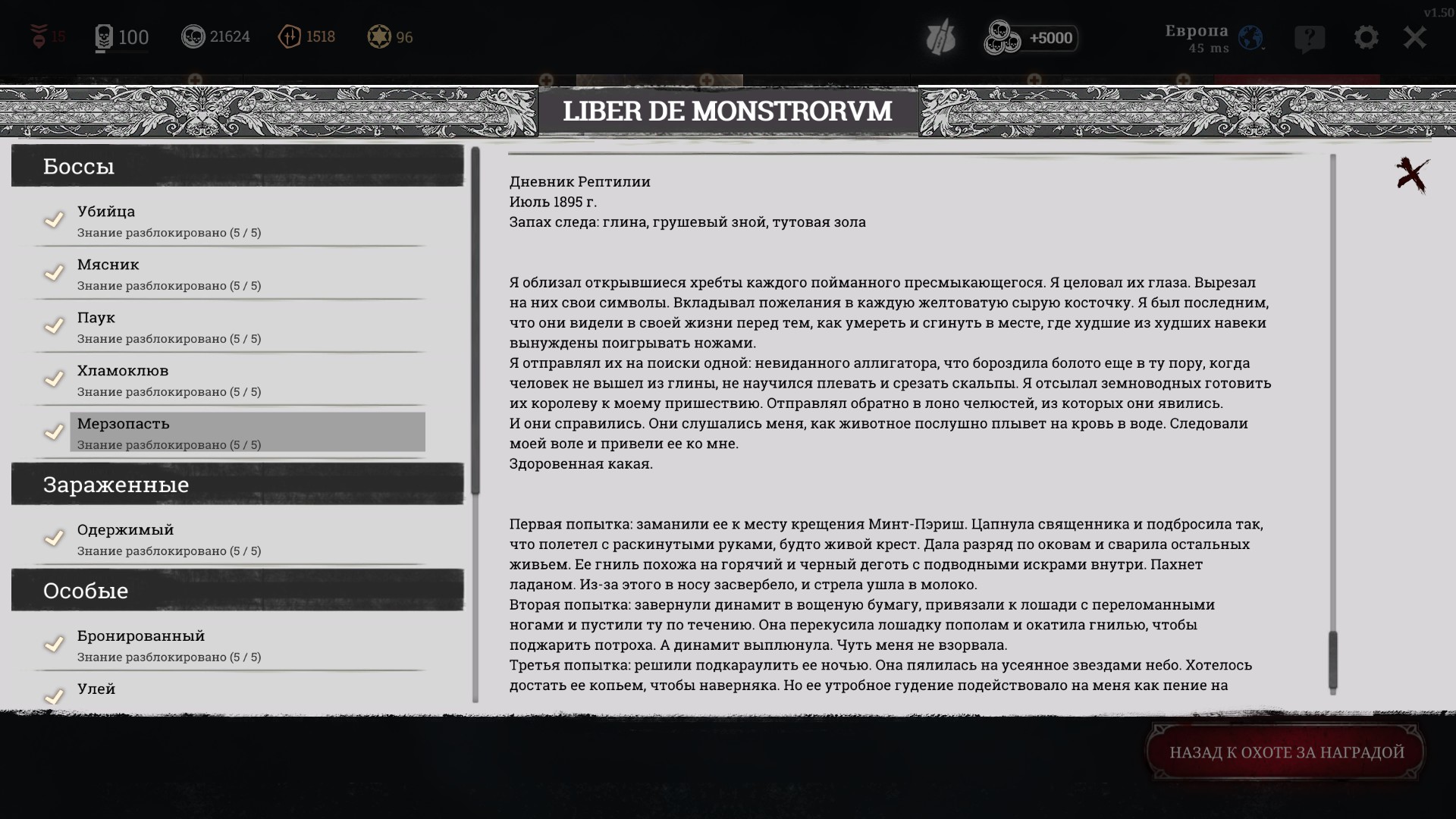Image resolution: width=1456 pixels, height=819 pixels.
Task: Click the Hunt Dollars skull coin icon
Action: click(193, 36)
